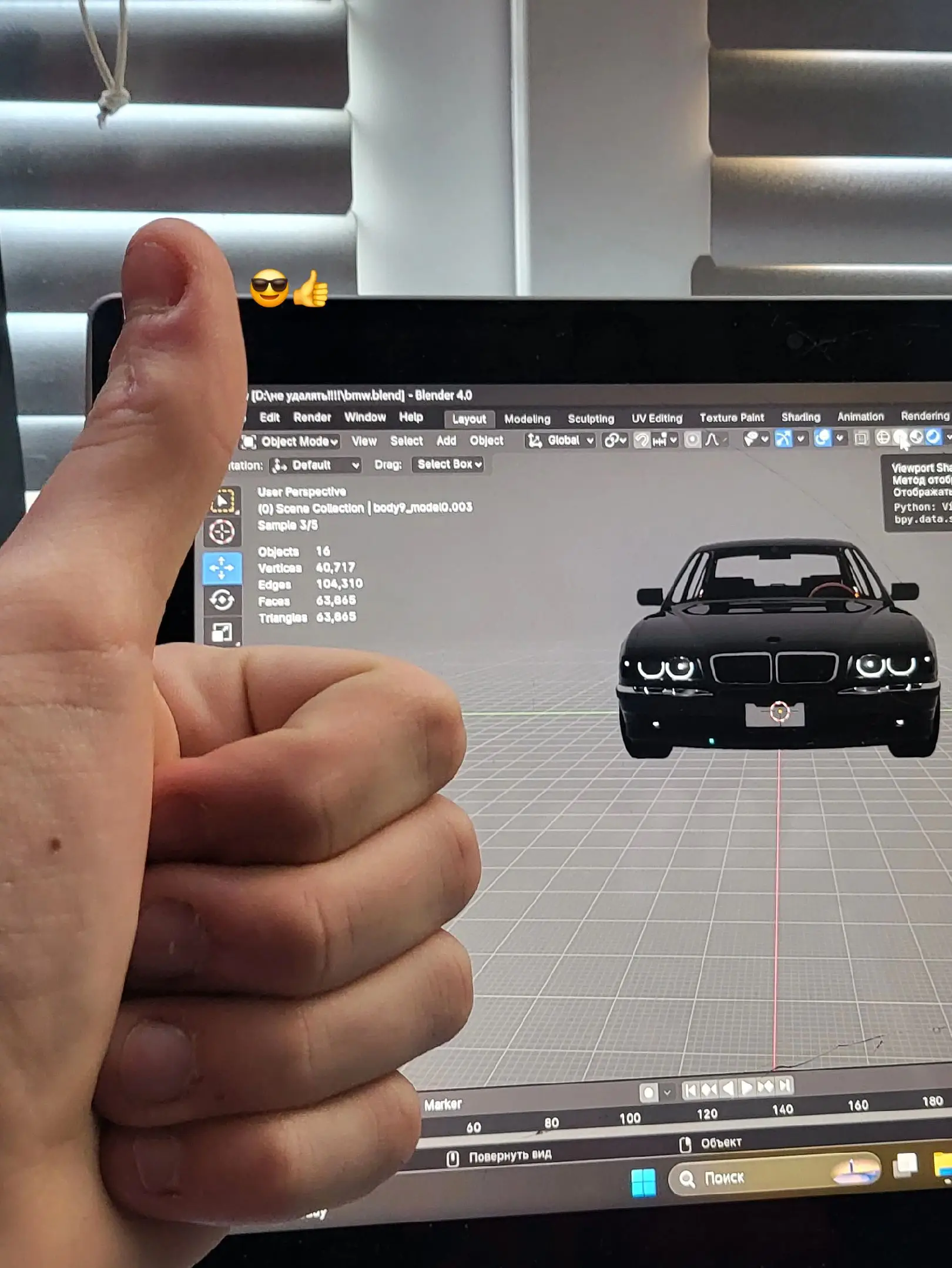Switch to the Modeling workspace tab
952x1268 pixels.
527,419
